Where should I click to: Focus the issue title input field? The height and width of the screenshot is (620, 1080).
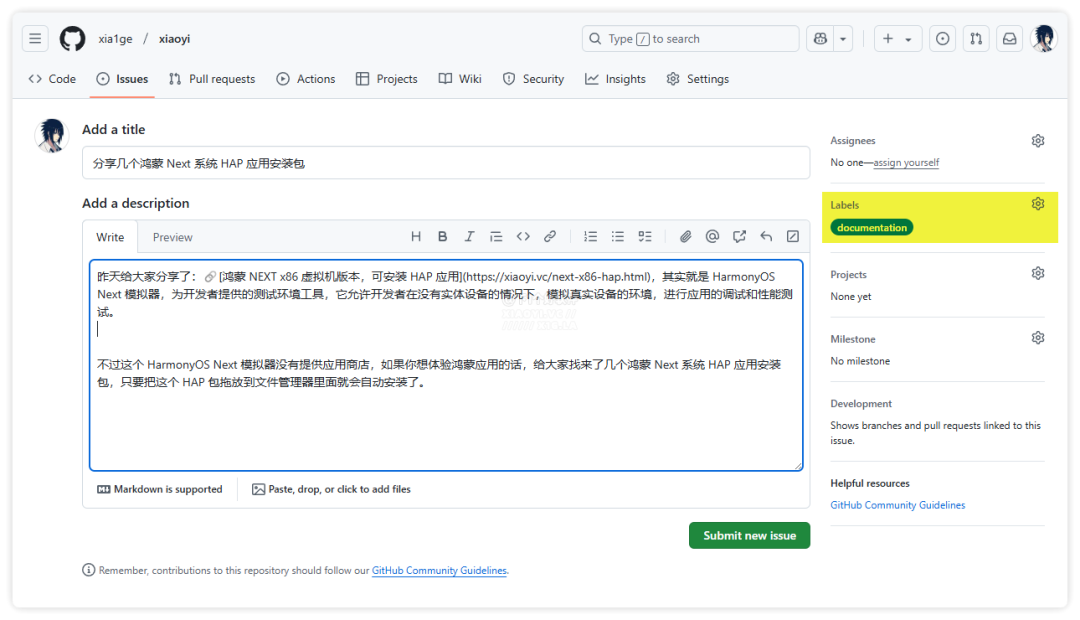point(446,163)
